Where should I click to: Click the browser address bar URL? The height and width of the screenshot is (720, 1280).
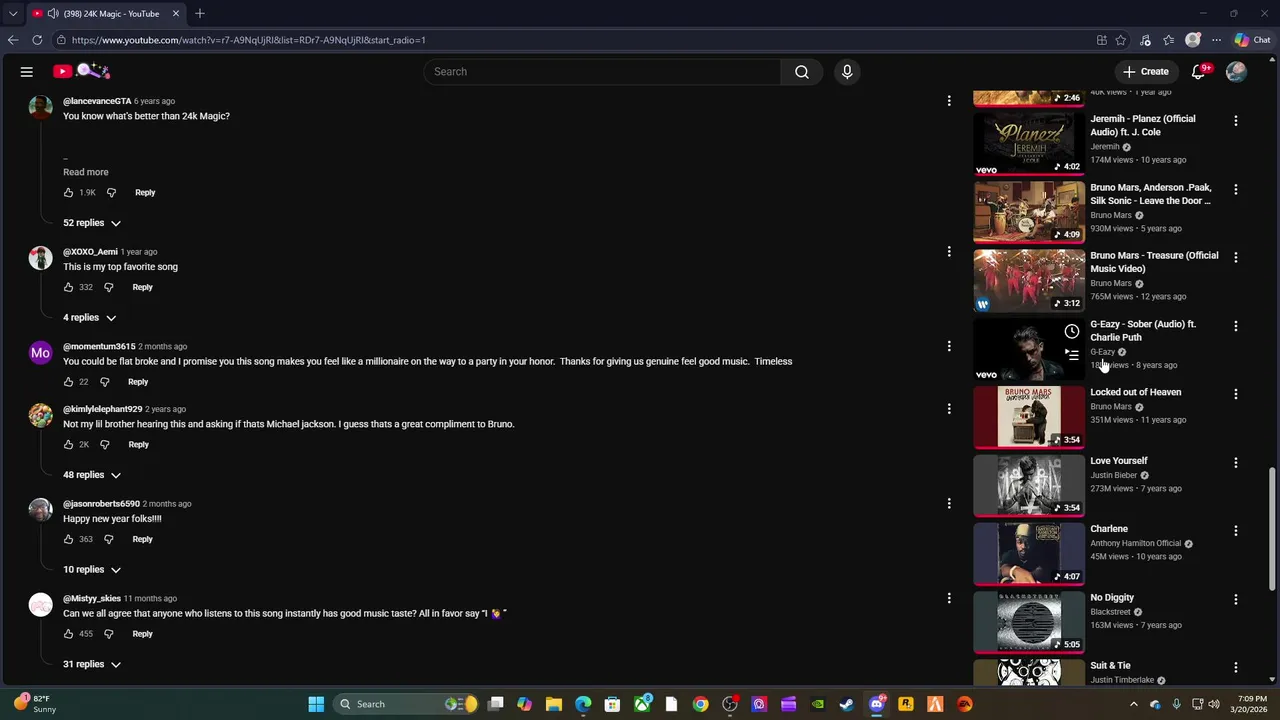(x=249, y=40)
